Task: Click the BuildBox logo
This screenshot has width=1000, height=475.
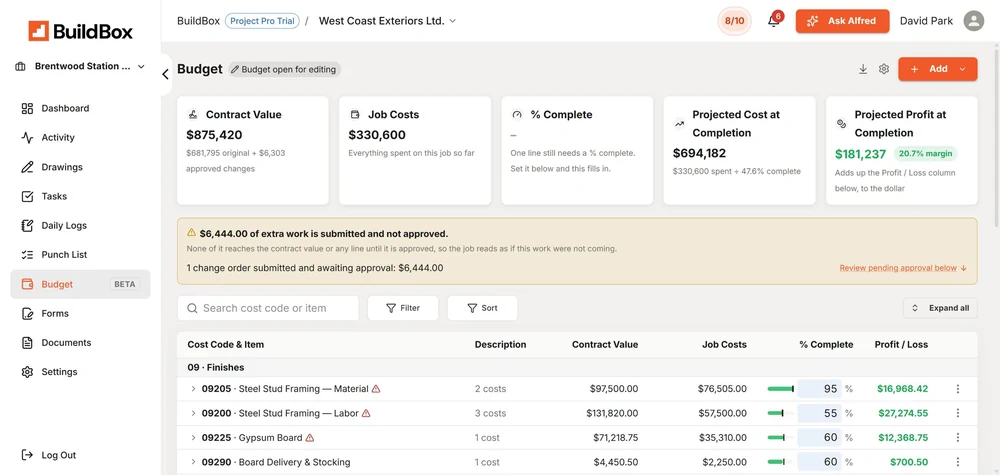Action: click(81, 31)
